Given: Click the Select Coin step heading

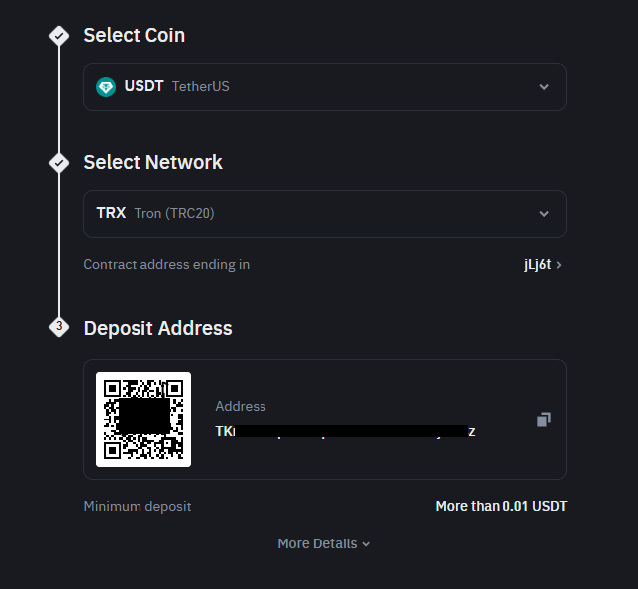Looking at the screenshot, I should (134, 36).
